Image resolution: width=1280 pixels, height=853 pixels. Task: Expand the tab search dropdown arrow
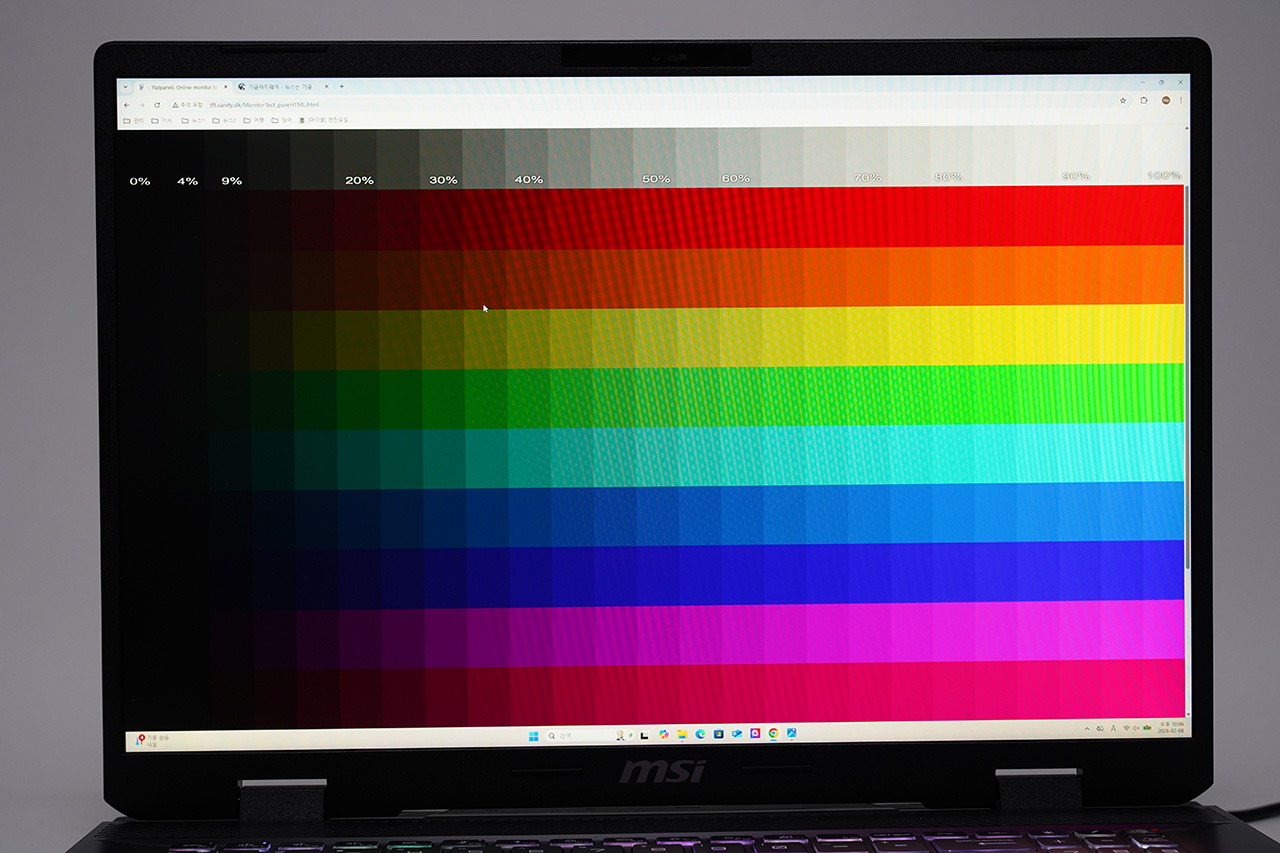tap(125, 87)
